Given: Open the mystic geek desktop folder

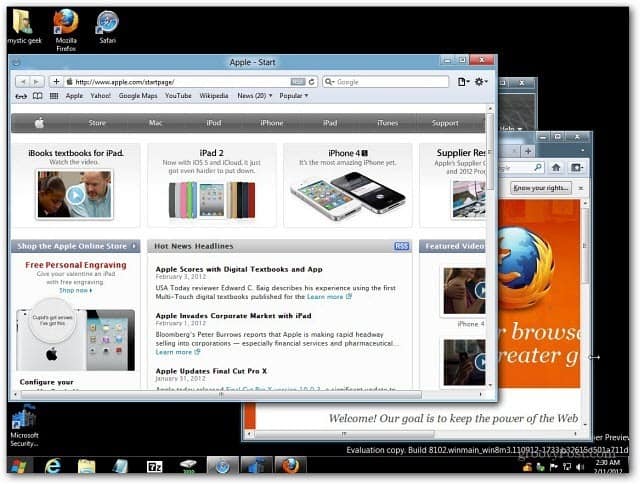Looking at the screenshot, I should (x=24, y=25).
